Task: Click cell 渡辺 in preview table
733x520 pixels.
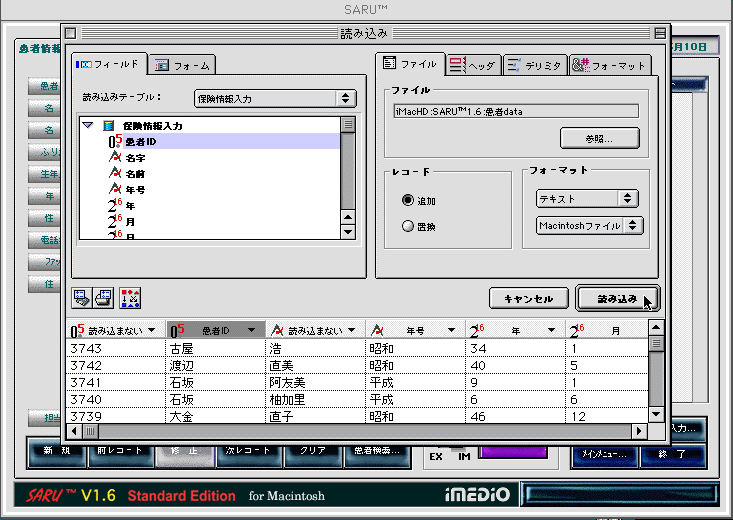Action: [216, 365]
